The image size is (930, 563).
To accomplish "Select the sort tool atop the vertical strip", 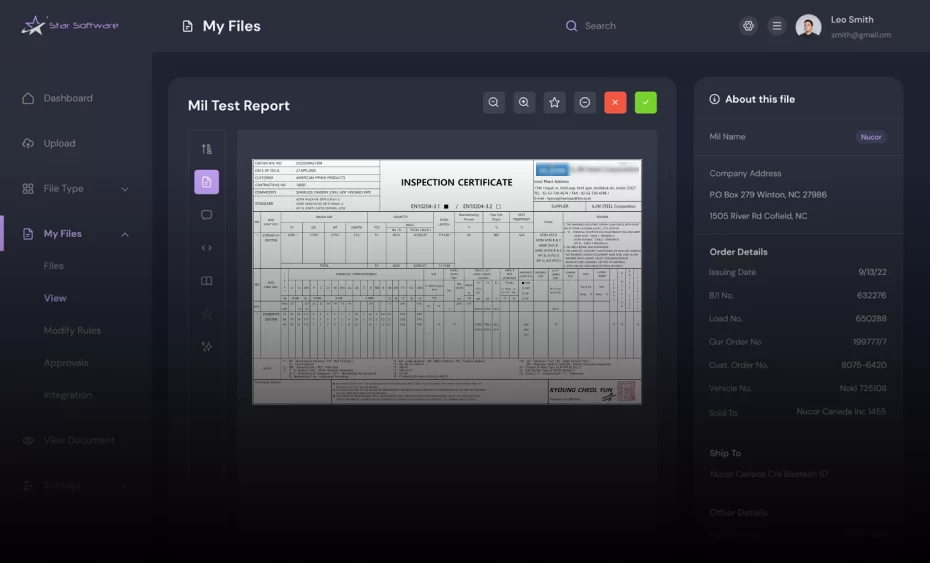I will [x=206, y=149].
